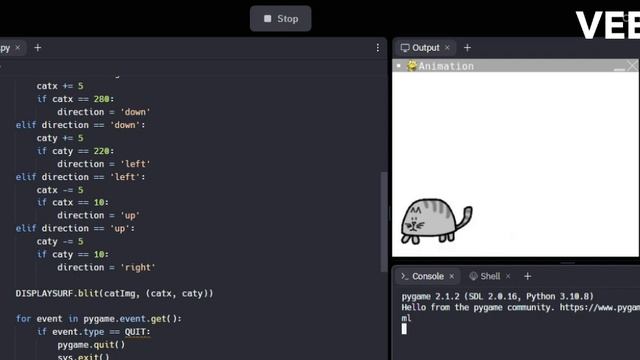Image resolution: width=640 pixels, height=360 pixels.
Task: Click the line "direction = 'up'"
Action: (x=98, y=216)
